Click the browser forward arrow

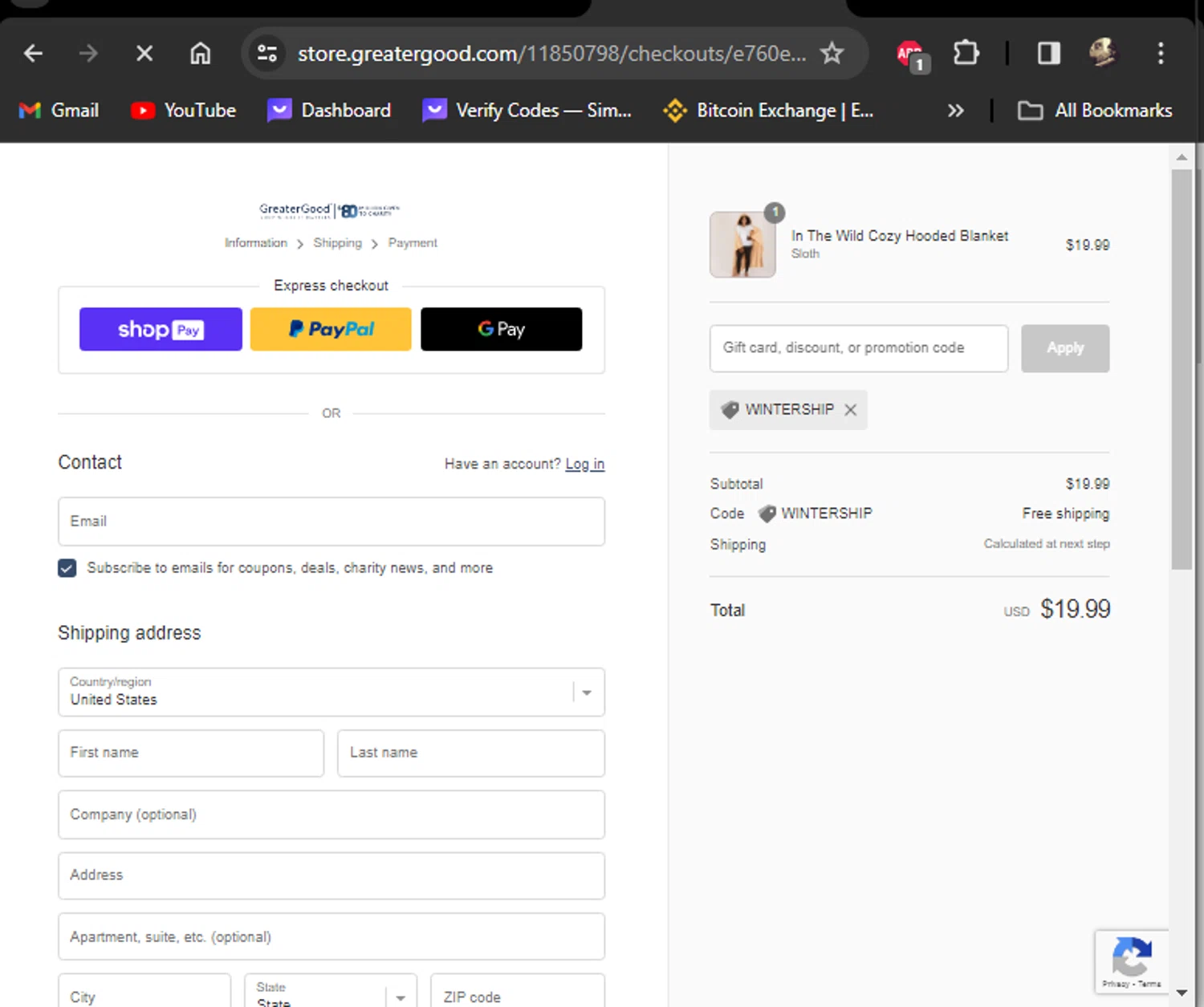coord(88,54)
